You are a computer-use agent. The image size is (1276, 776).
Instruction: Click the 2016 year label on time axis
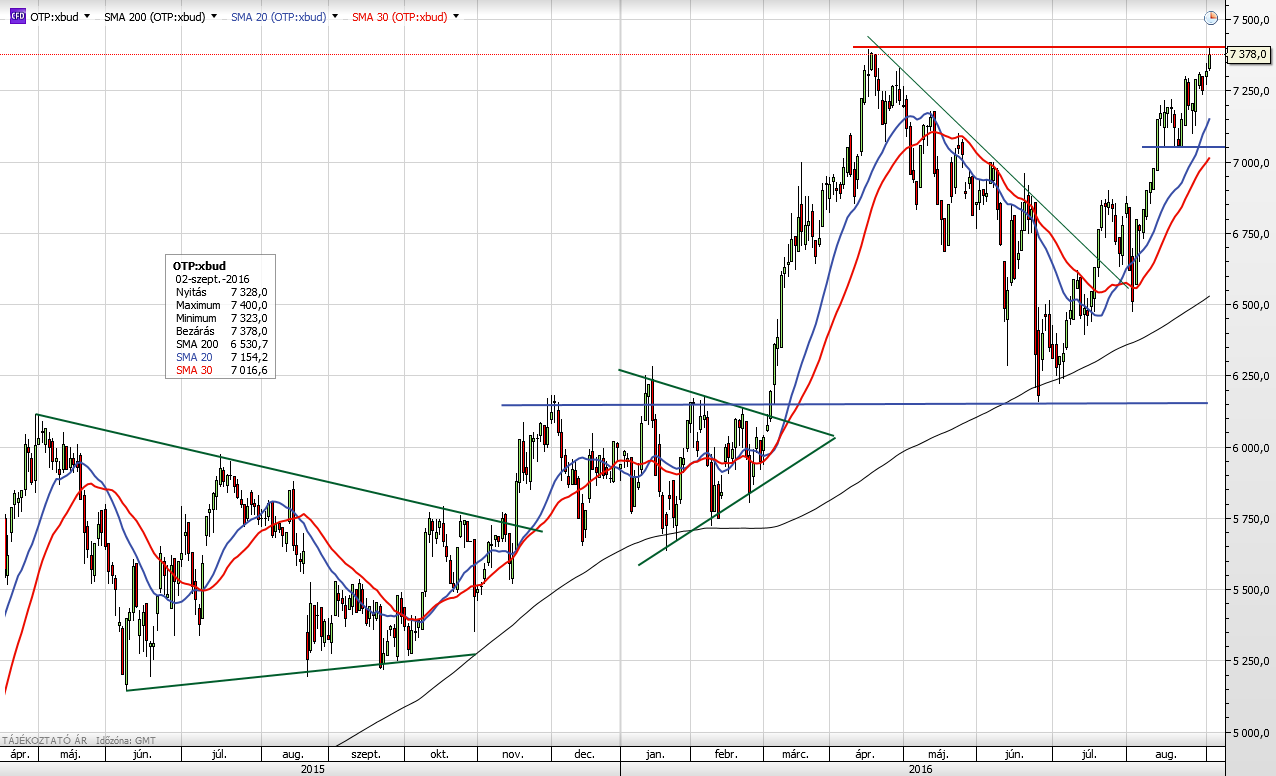(x=921, y=768)
